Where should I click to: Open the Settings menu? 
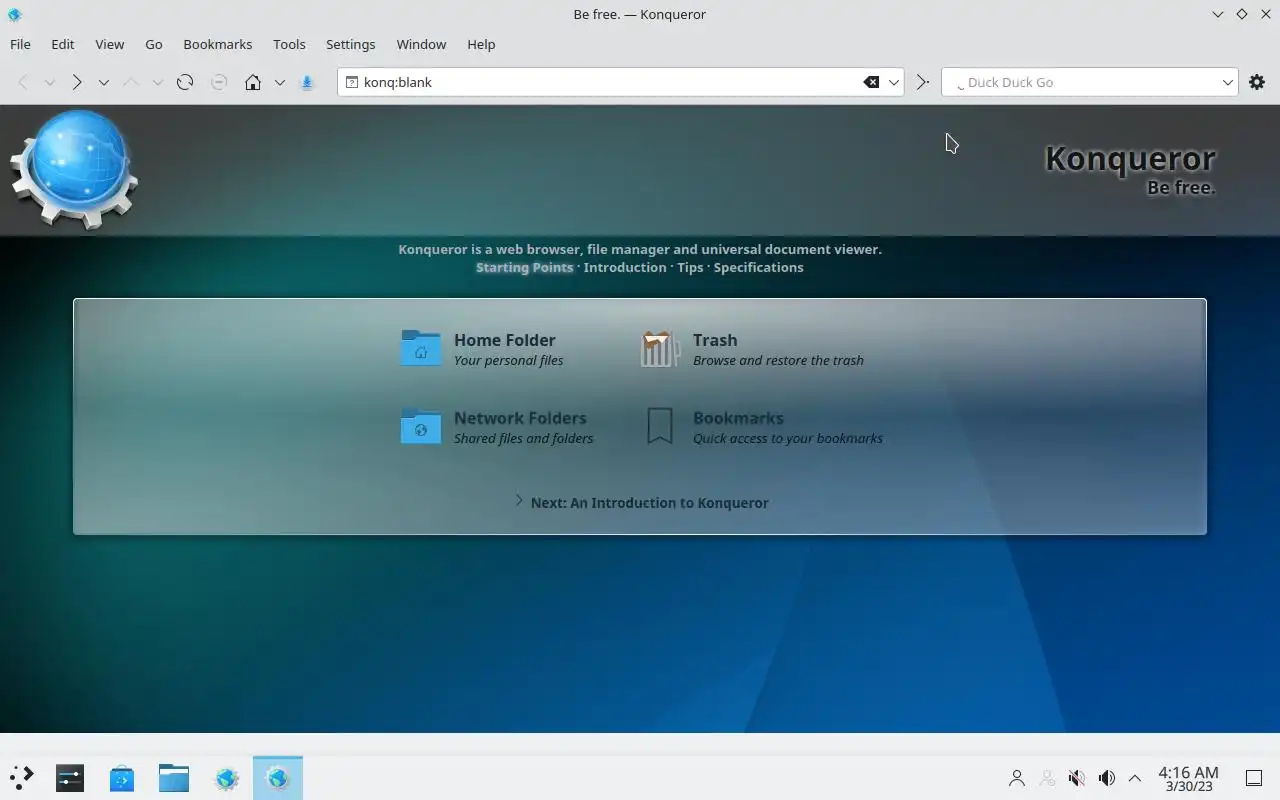[351, 44]
